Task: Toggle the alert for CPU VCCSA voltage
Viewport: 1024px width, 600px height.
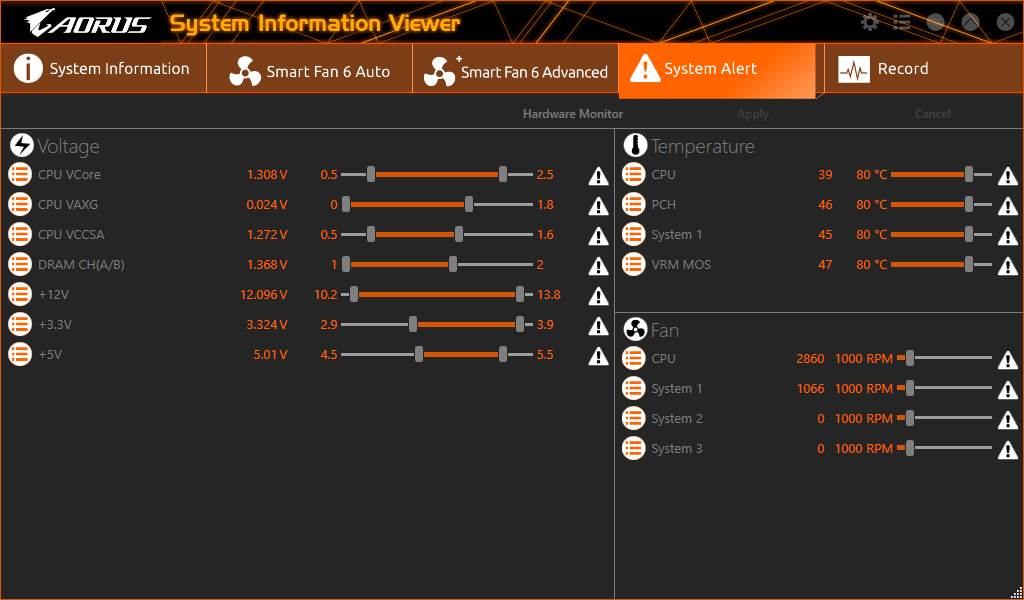Action: tap(598, 236)
